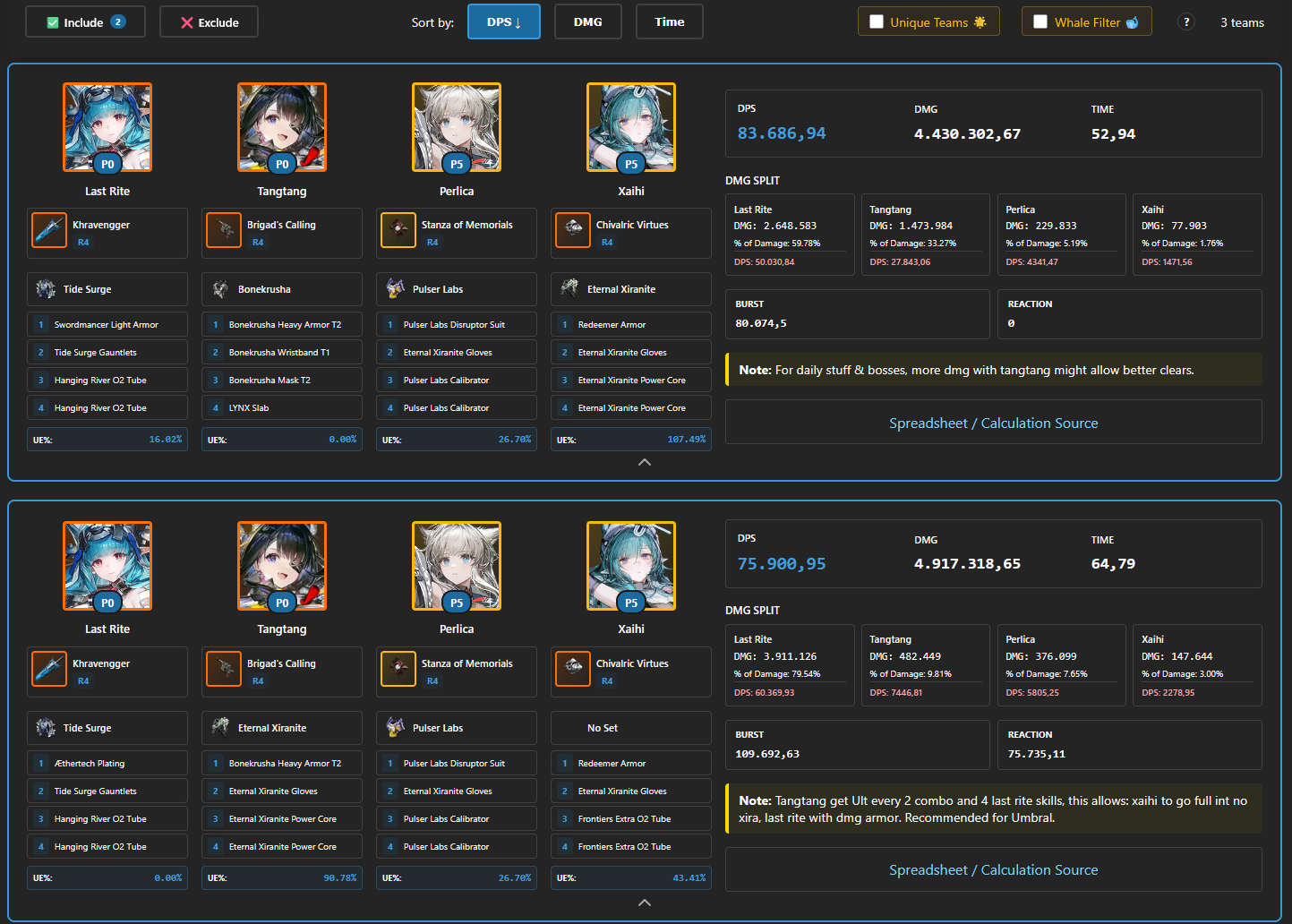Collapse the second team card chevron

click(x=645, y=903)
